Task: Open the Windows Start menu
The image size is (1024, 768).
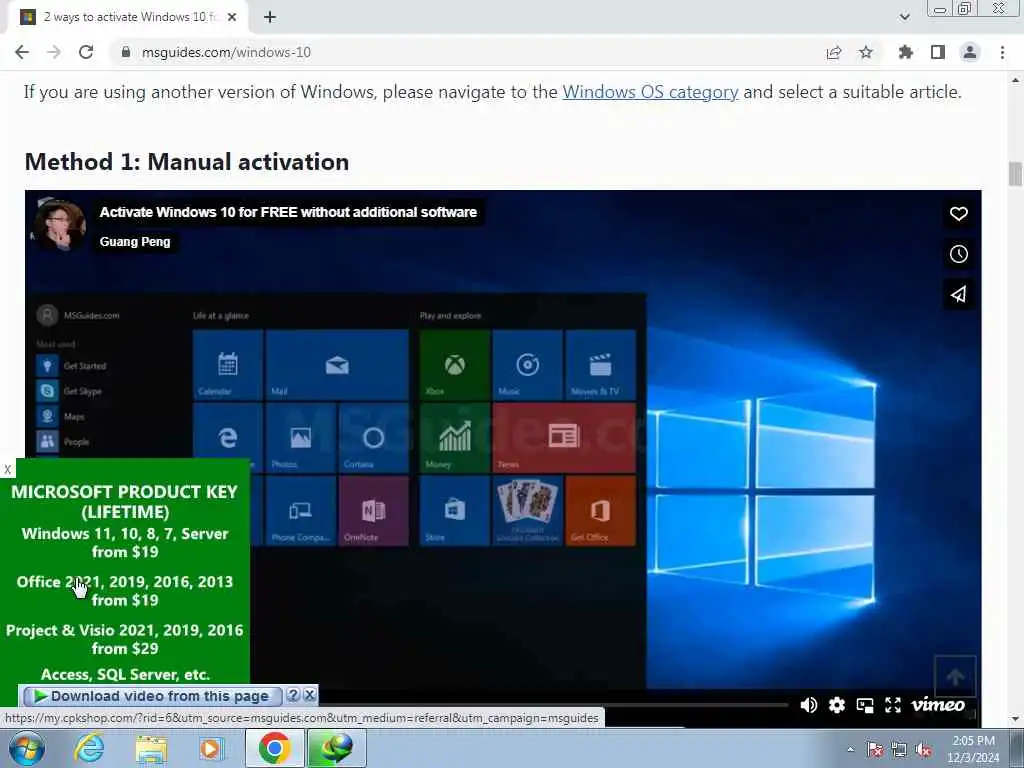Action: click(x=27, y=749)
